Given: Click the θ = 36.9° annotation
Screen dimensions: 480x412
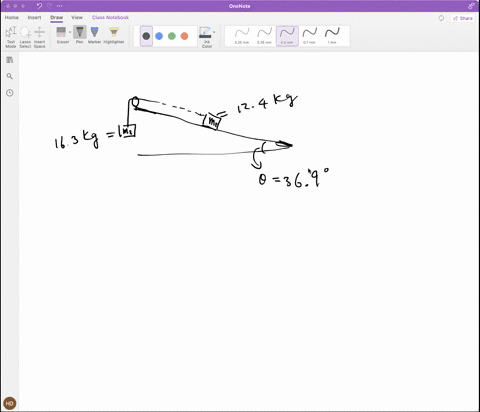Looking at the screenshot, I should click(x=294, y=178).
